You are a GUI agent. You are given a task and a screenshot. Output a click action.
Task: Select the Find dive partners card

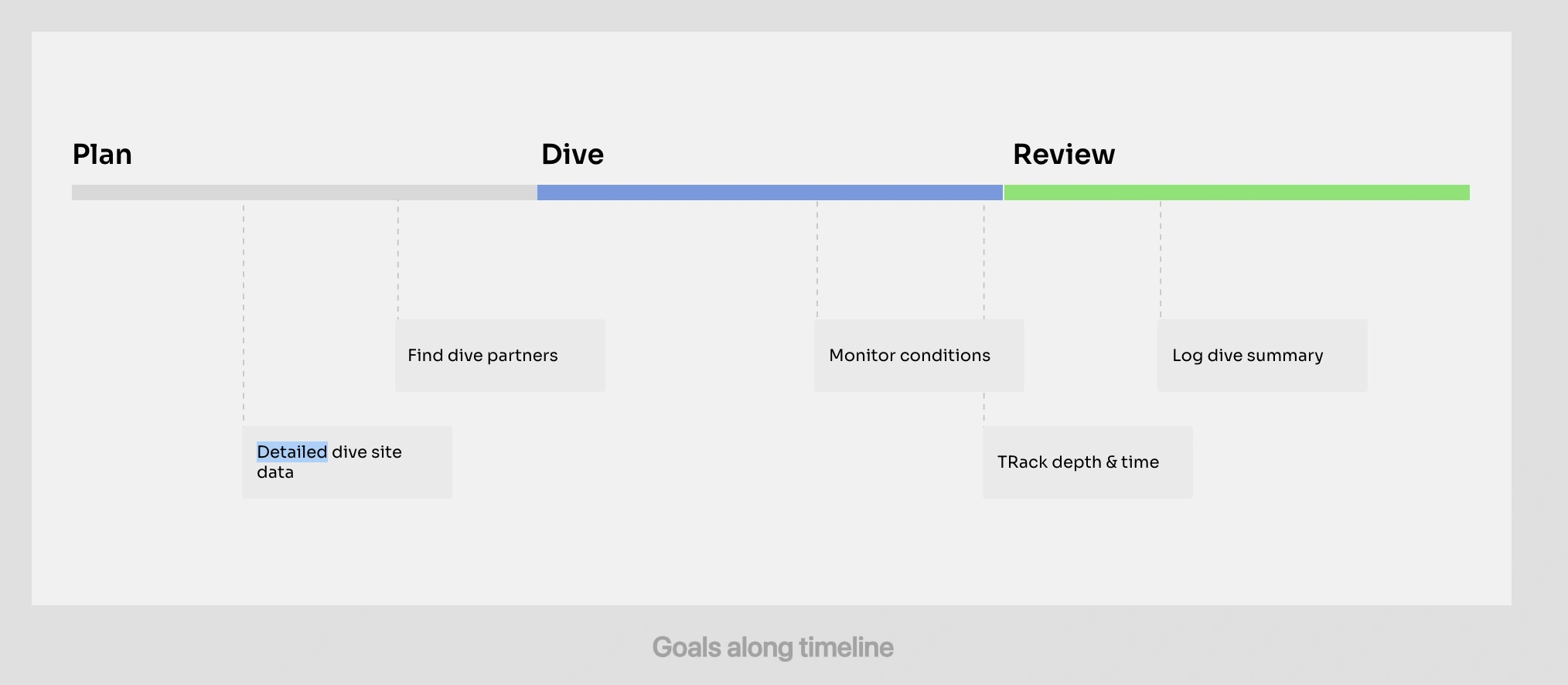point(499,356)
